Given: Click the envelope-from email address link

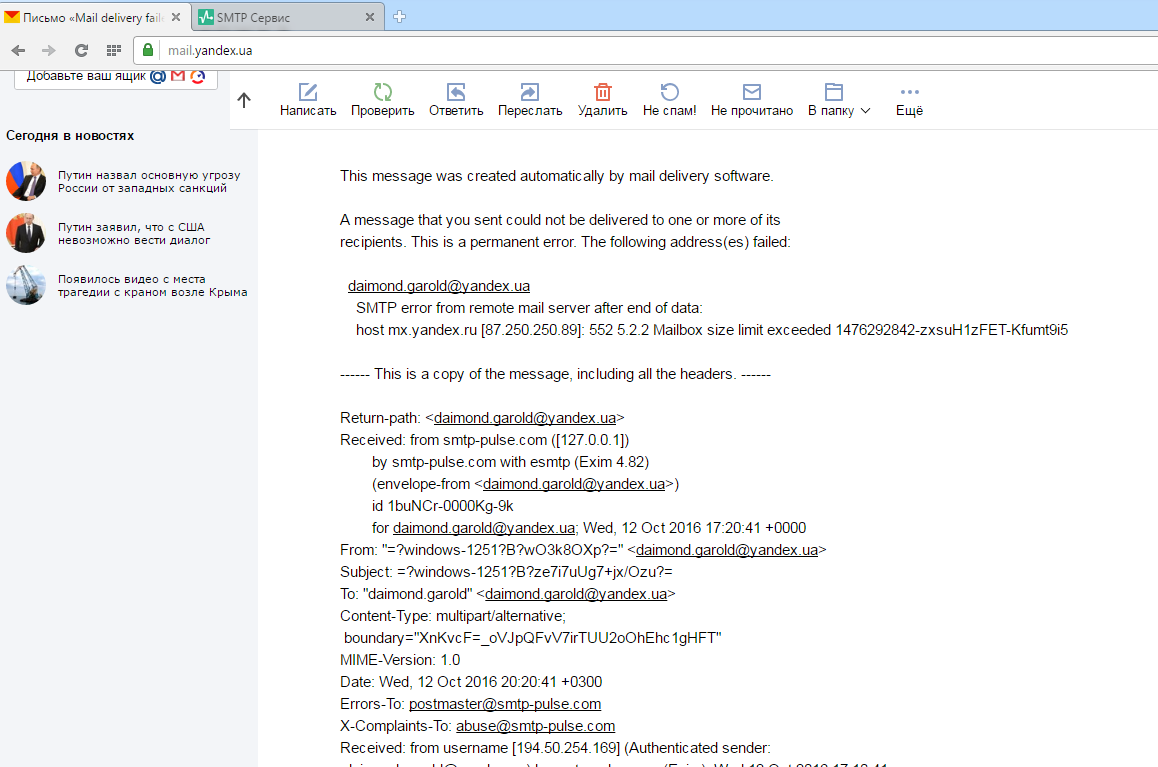Looking at the screenshot, I should 574,484.
